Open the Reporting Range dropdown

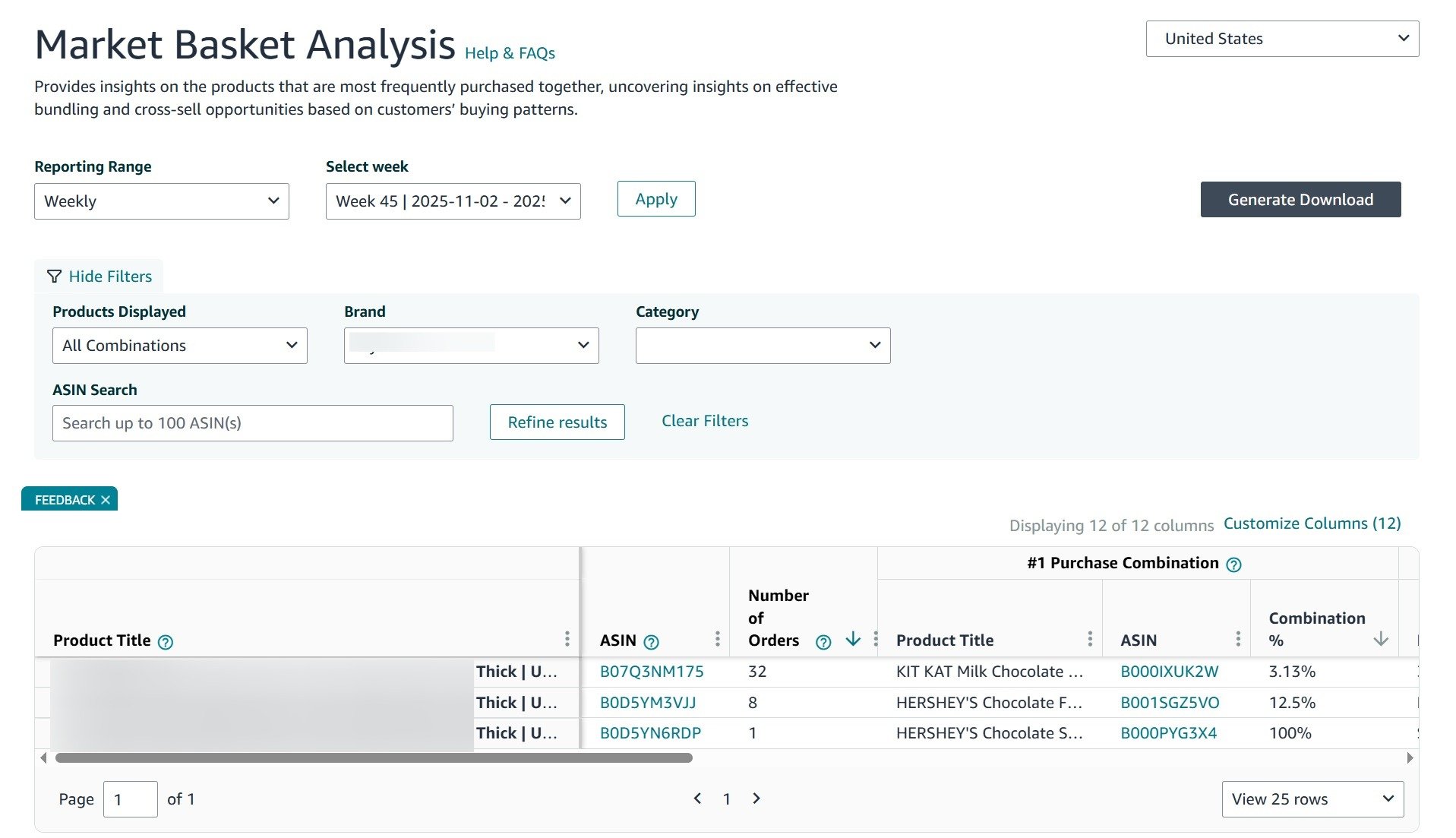(x=161, y=201)
